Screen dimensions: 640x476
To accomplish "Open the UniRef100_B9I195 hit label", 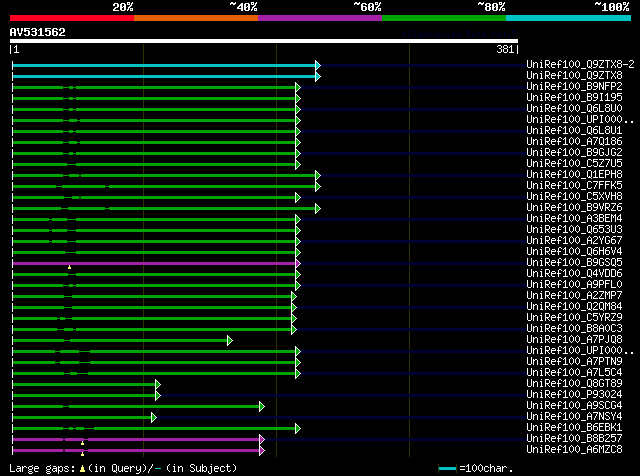I will pos(574,97).
